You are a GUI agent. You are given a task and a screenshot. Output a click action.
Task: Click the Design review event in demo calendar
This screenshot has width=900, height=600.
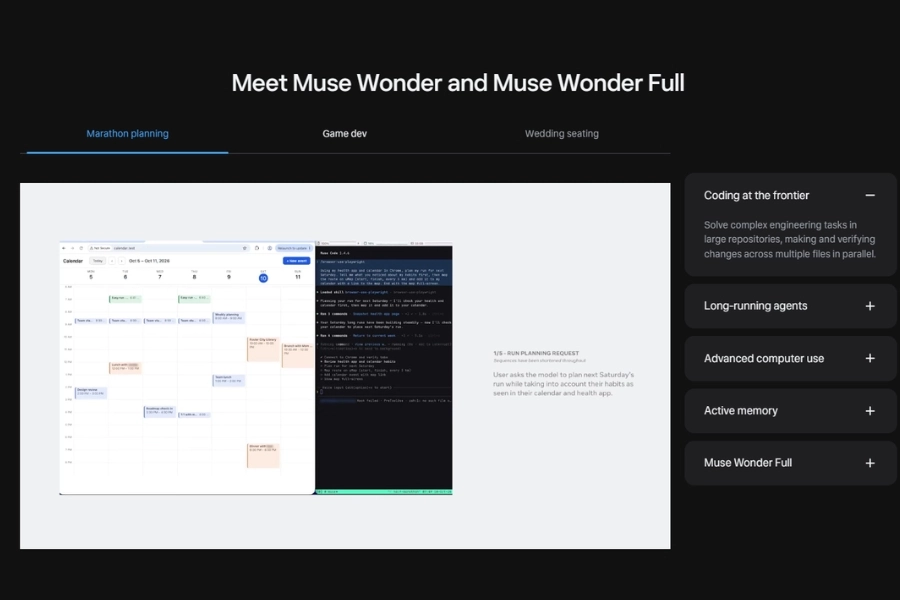tap(91, 393)
